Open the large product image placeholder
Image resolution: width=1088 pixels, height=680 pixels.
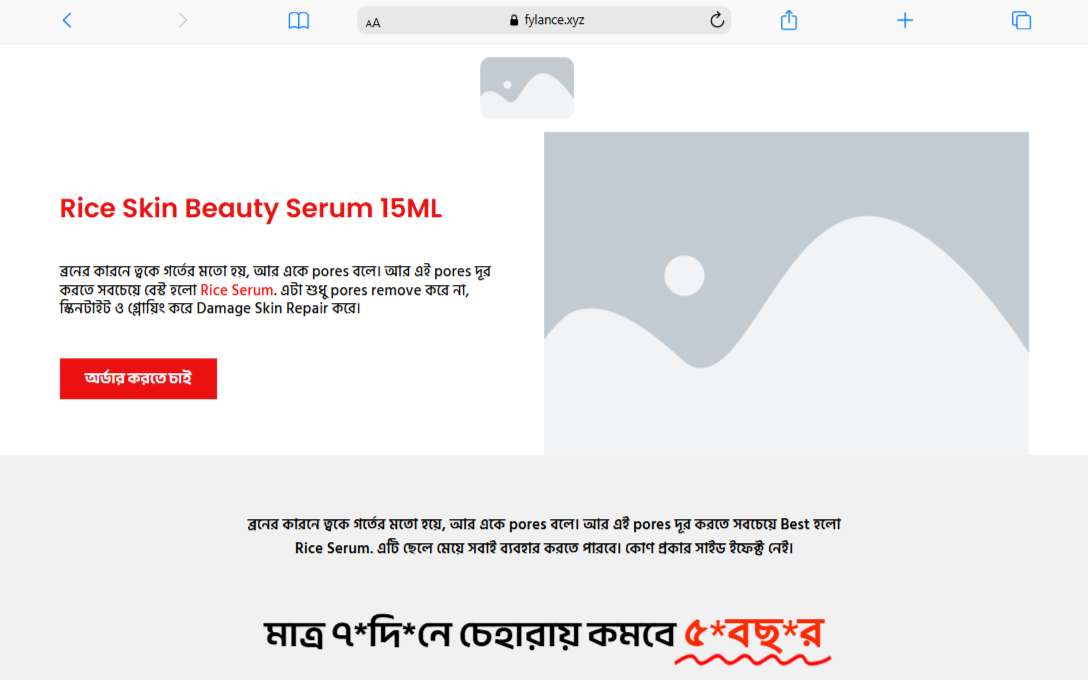[786, 293]
